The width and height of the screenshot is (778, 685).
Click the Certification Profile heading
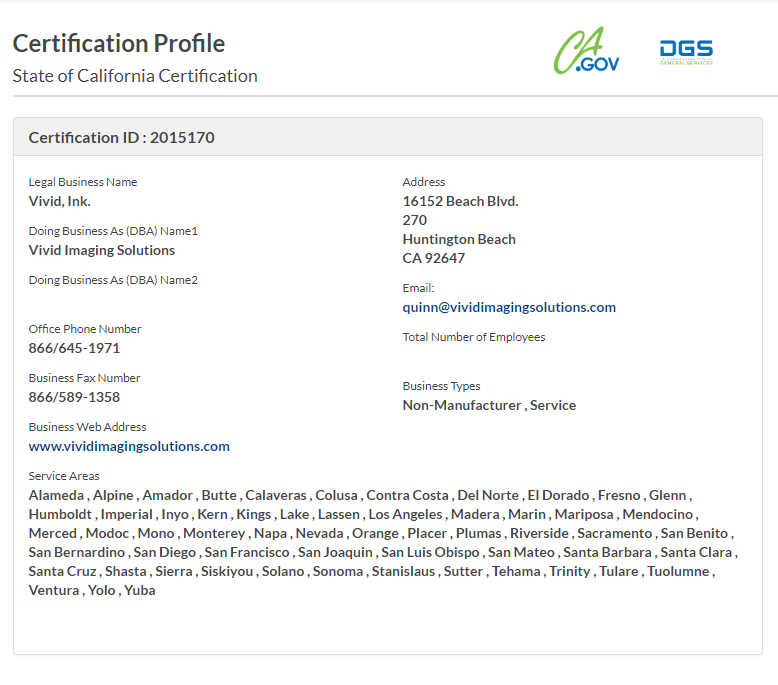[x=119, y=43]
